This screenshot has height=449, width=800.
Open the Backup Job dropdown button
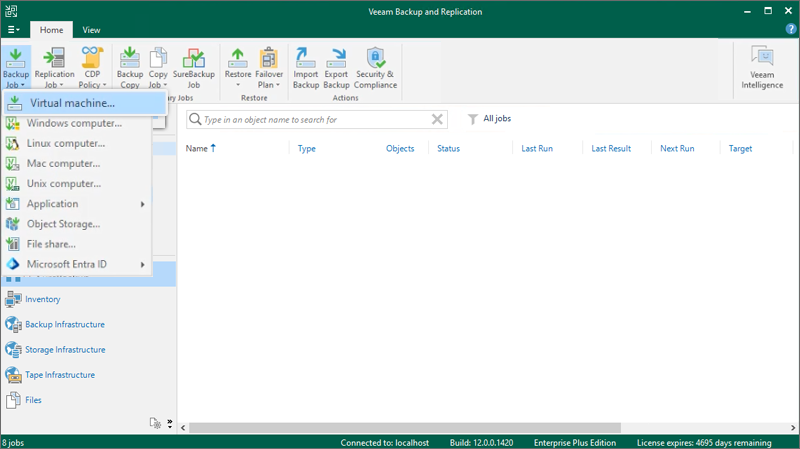16,67
